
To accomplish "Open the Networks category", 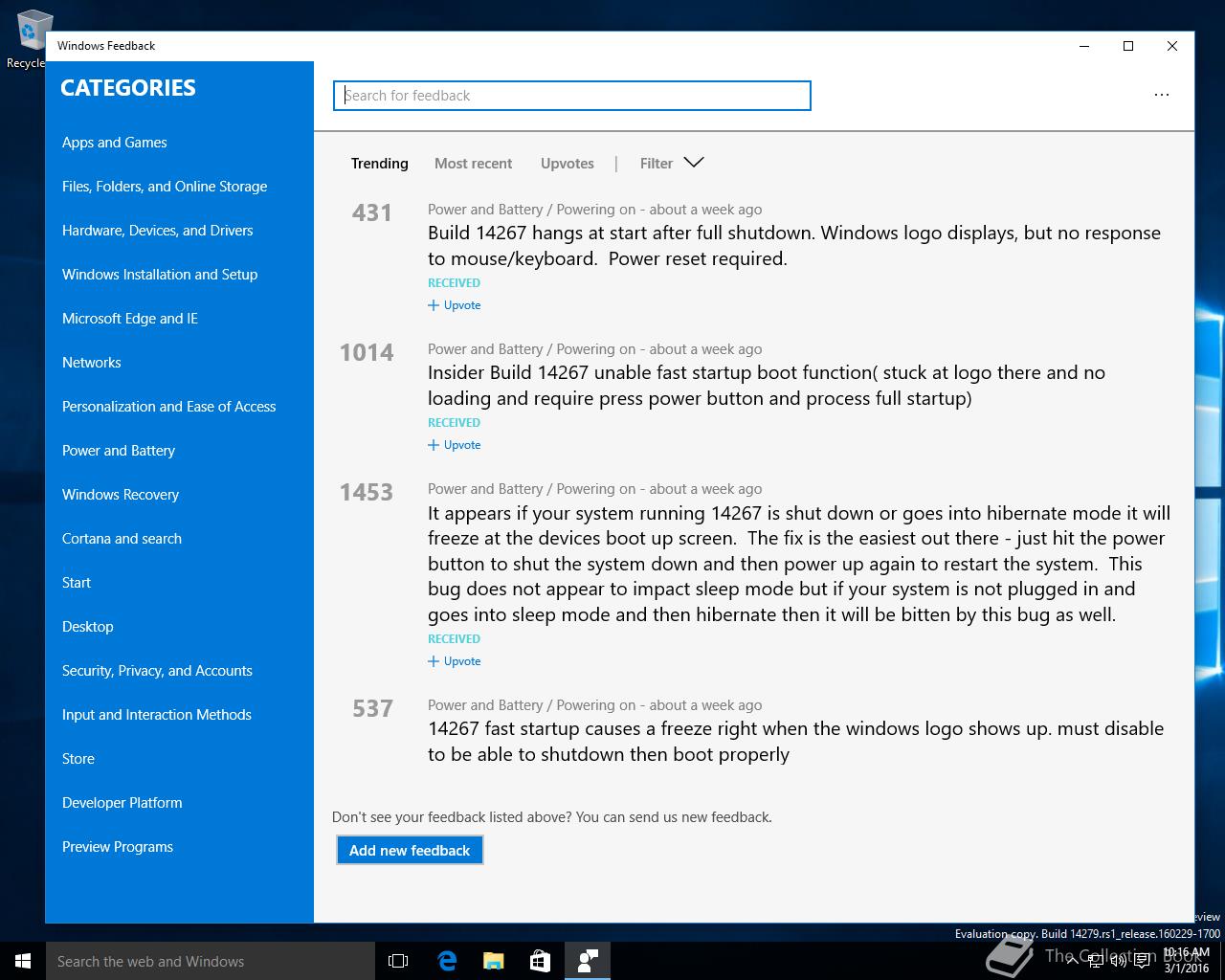I will [x=91, y=363].
